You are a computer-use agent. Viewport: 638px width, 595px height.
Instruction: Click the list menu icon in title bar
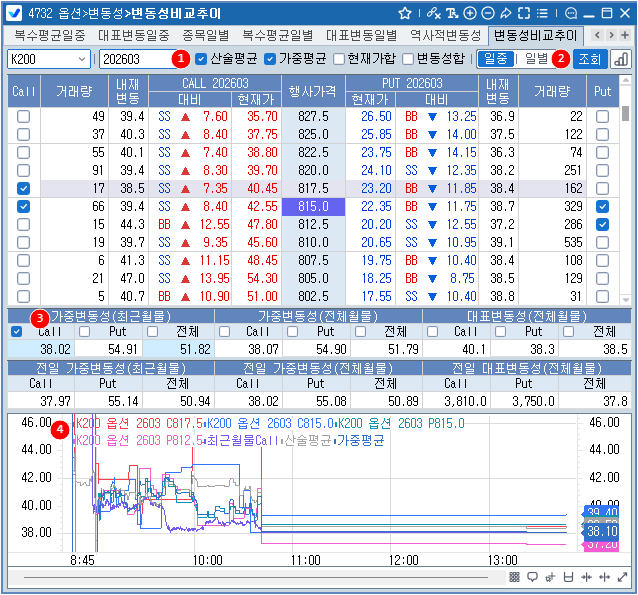tap(541, 13)
